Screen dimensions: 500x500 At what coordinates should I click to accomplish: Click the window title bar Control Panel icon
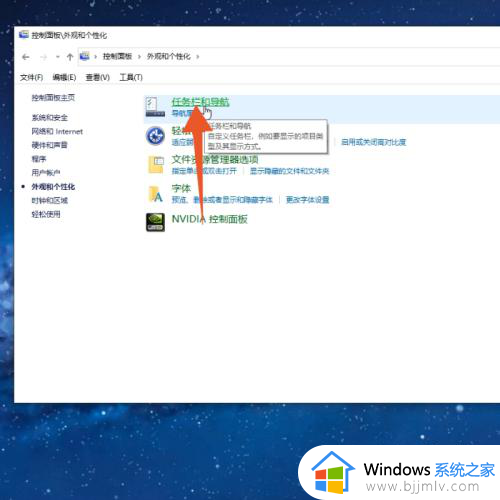24,35
